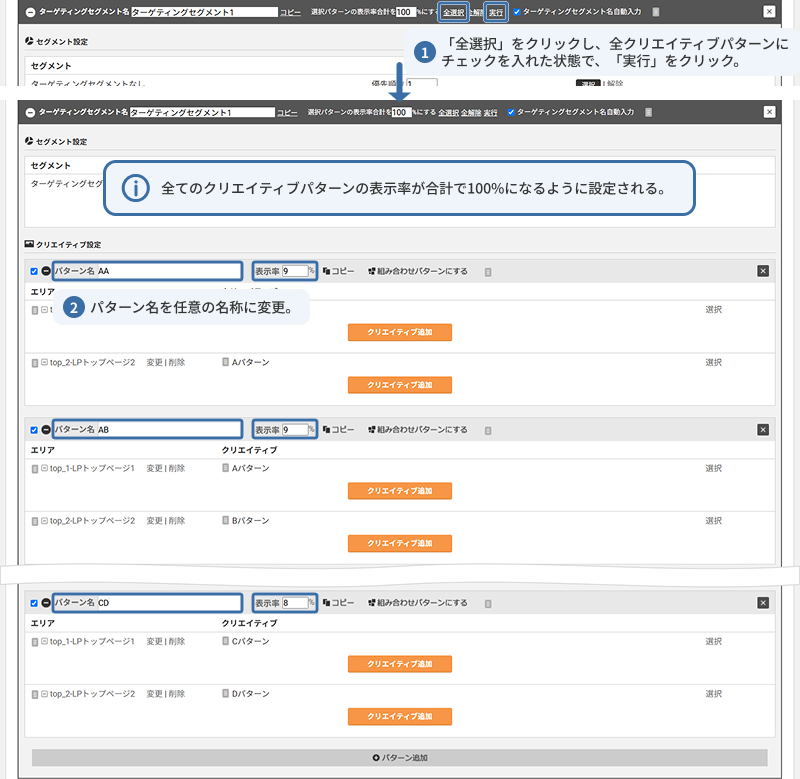Image resolution: width=800 pixels, height=779 pixels.
Task: Collapse top_2-LPトップページ2 row in pattern AB
Action: pos(44,520)
